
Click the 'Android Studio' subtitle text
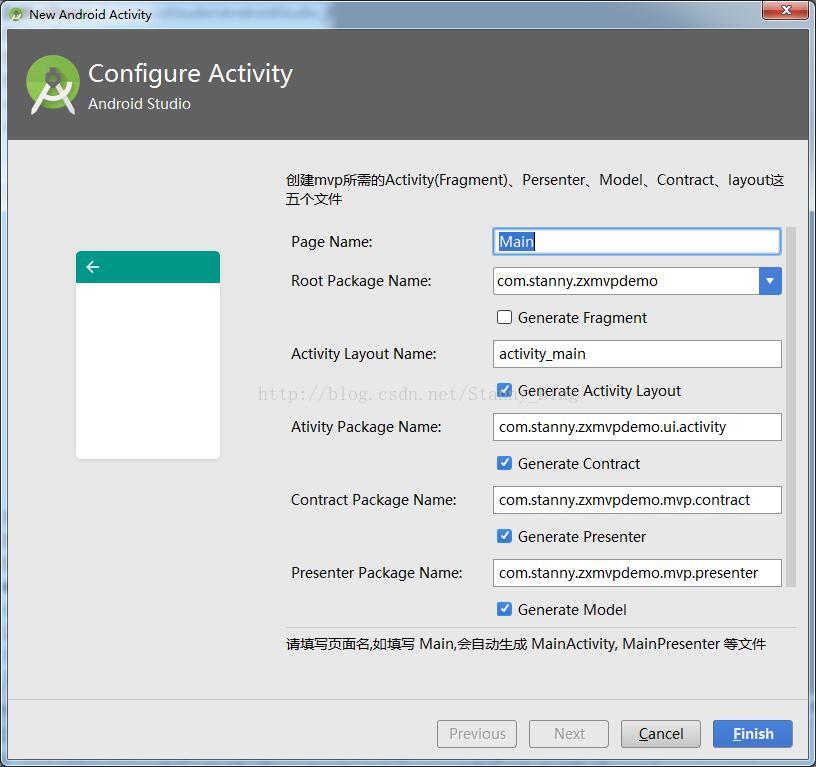pyautogui.click(x=139, y=104)
